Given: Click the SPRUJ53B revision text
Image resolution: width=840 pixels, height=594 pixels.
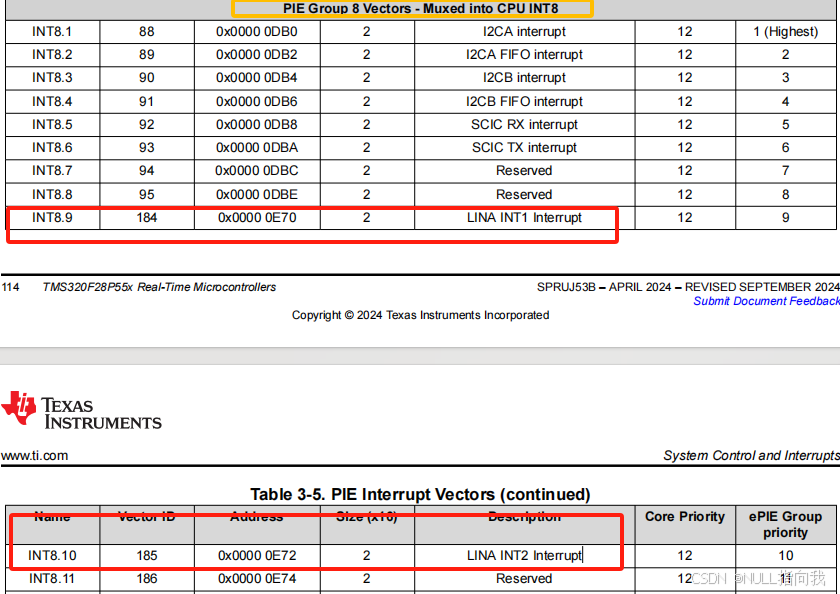Looking at the screenshot, I should (688, 287).
